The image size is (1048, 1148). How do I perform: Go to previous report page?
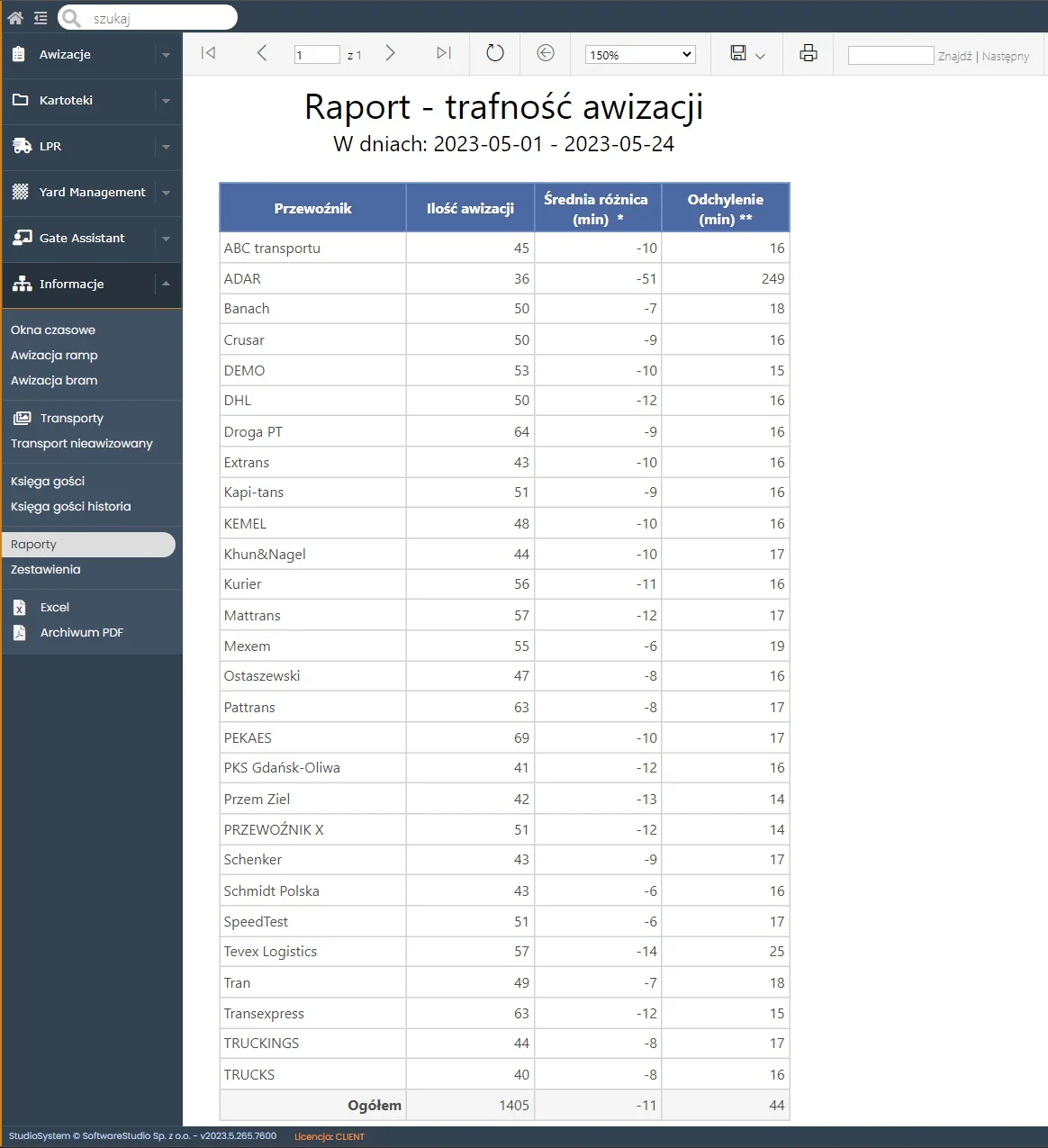(262, 53)
